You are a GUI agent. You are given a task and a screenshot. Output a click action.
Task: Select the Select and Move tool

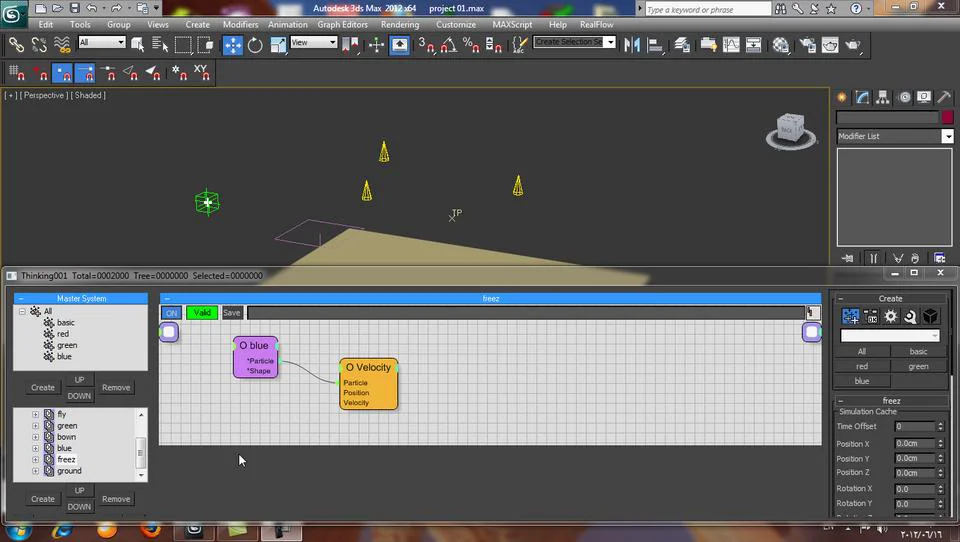point(232,45)
